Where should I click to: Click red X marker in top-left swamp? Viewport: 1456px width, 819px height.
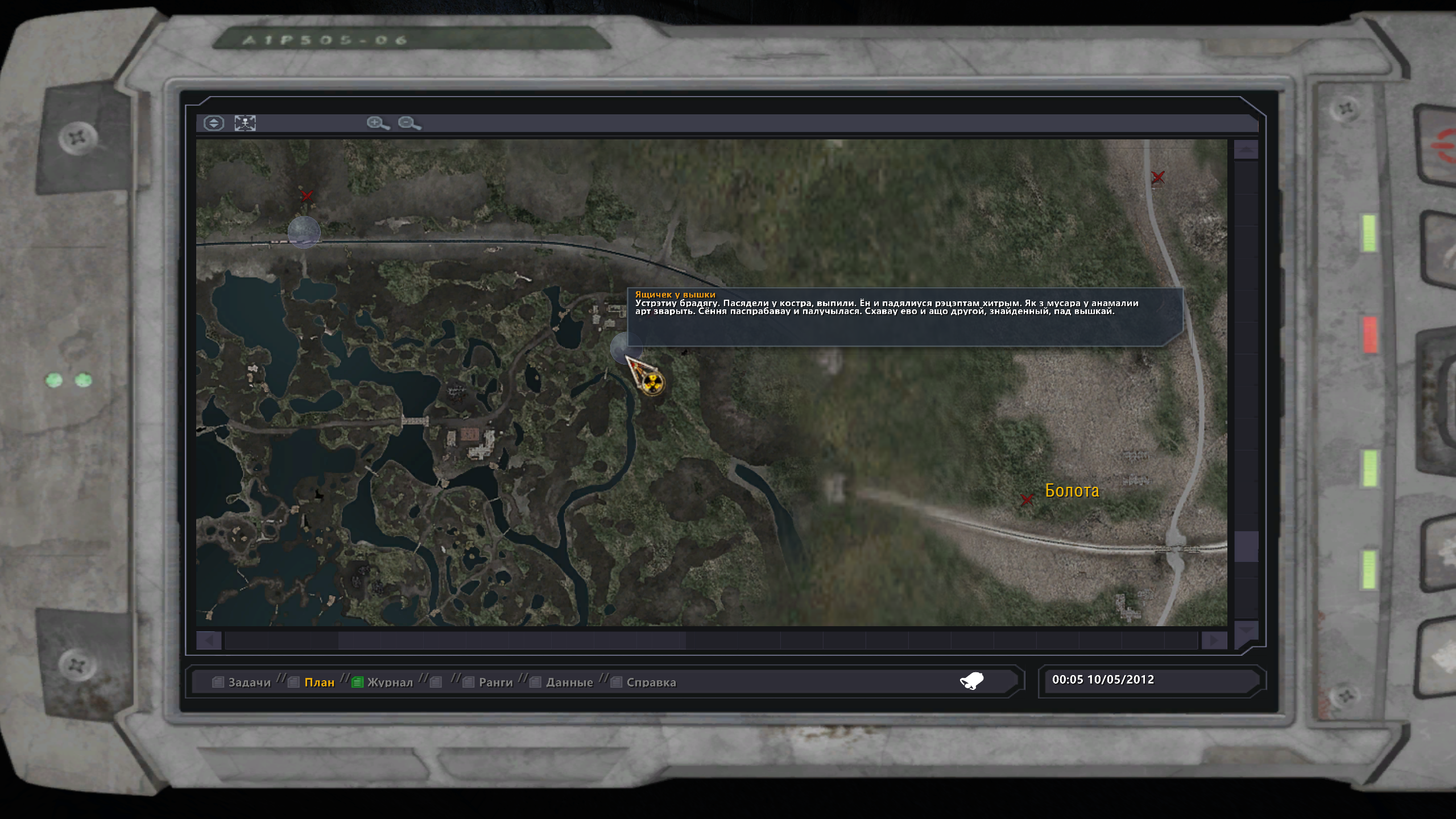pos(307,196)
